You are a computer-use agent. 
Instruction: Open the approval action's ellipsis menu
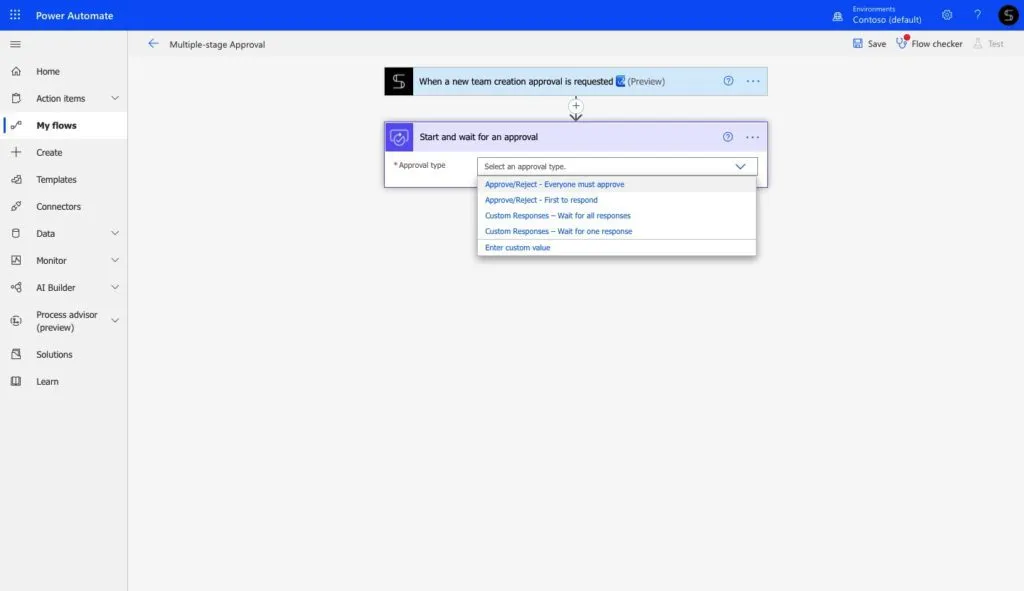[752, 137]
